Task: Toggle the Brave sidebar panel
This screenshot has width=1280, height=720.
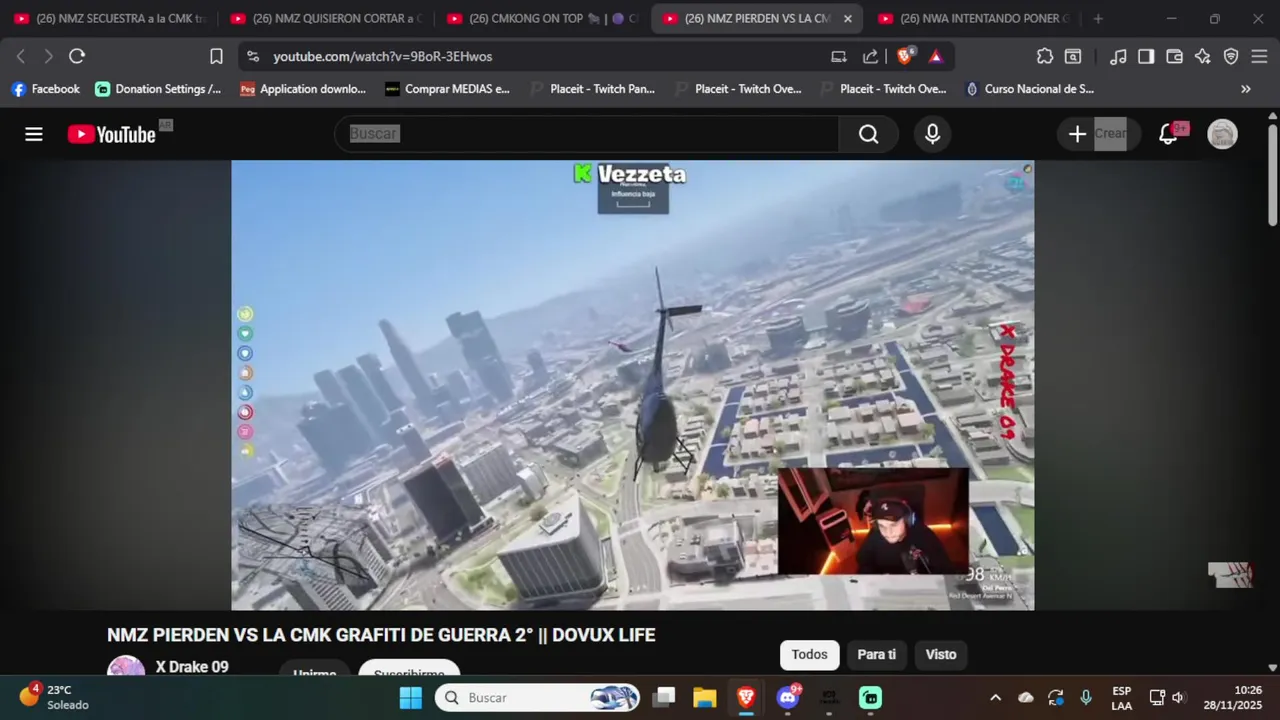Action: [1146, 57]
